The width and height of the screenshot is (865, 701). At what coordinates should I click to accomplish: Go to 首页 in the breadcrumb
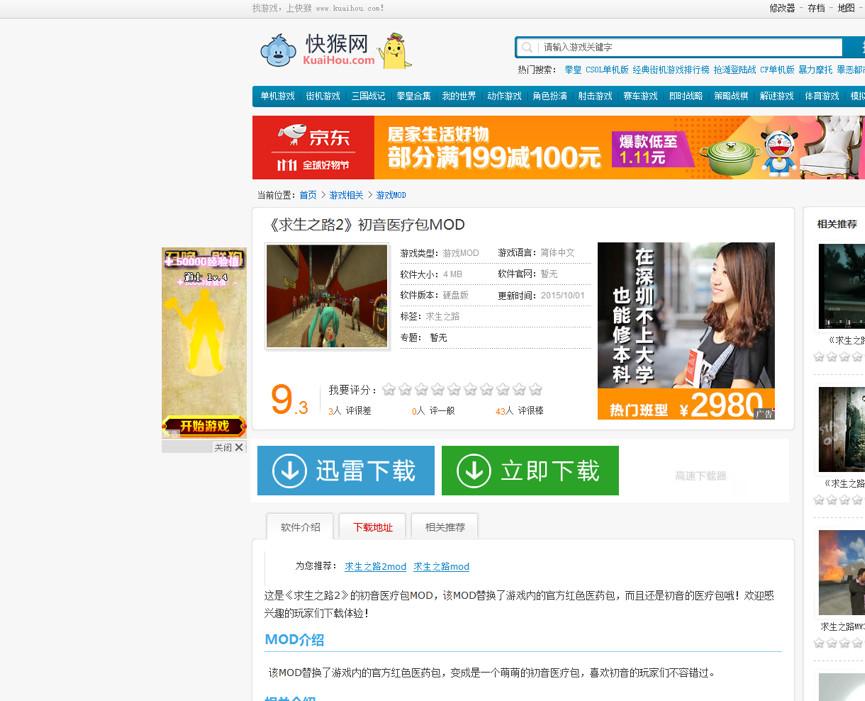[x=308, y=195]
